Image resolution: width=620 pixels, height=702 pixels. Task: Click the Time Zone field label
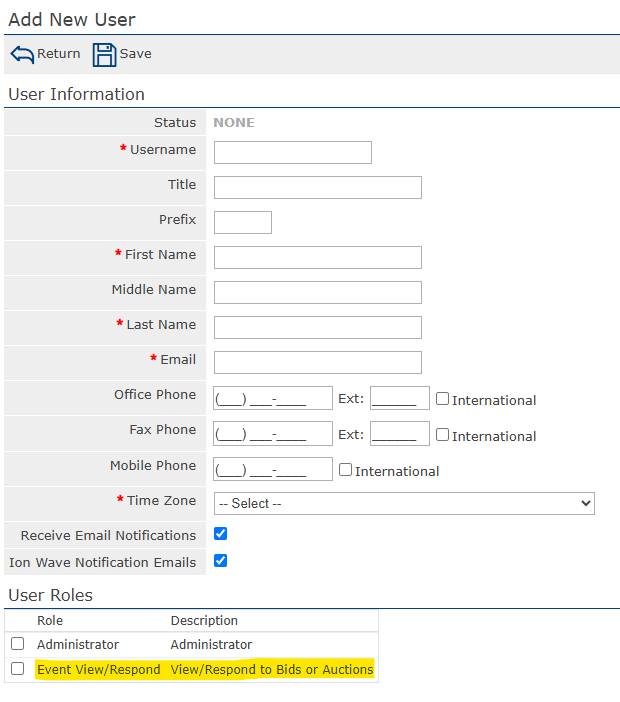161,501
